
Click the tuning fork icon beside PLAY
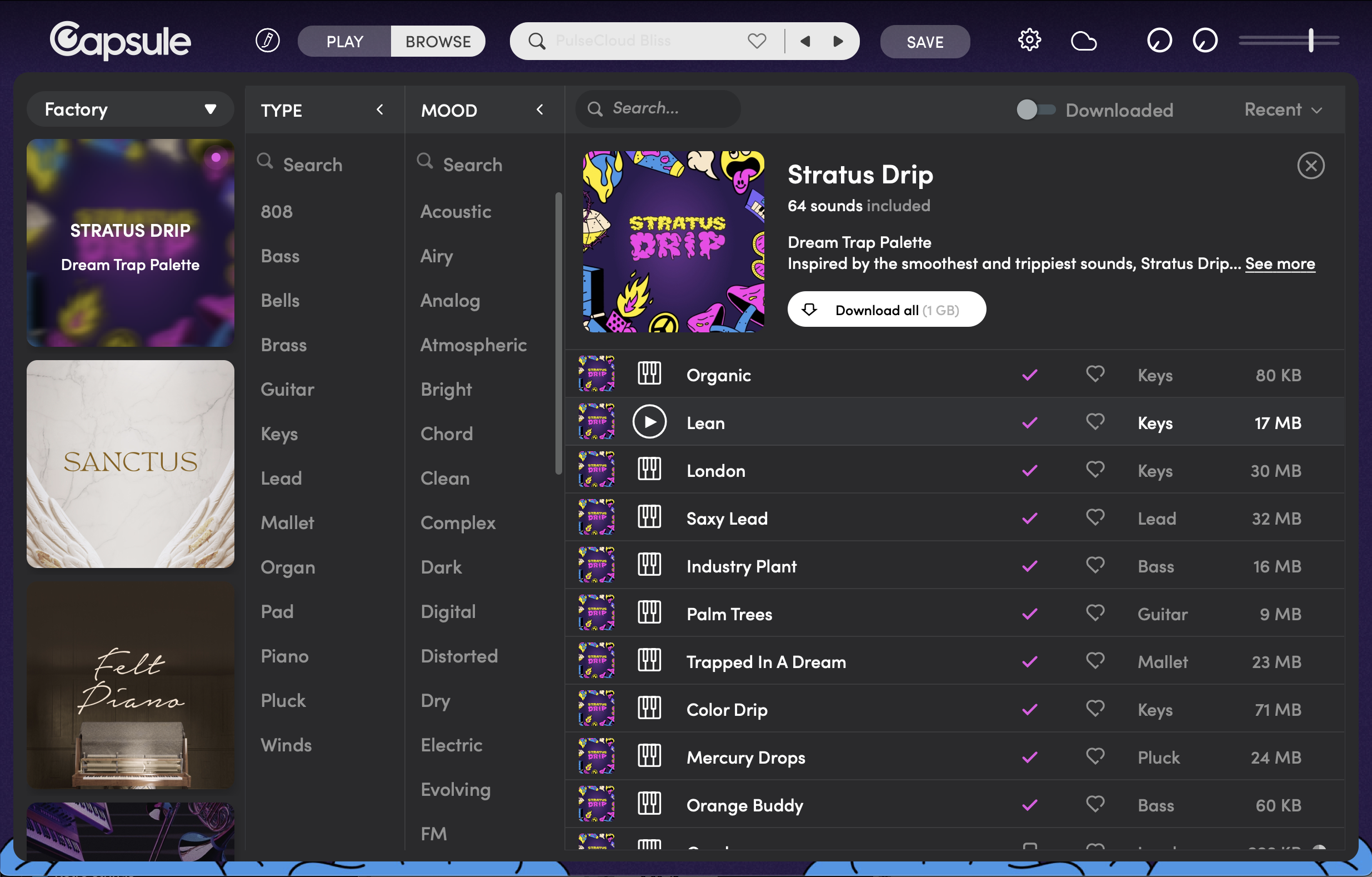click(267, 41)
